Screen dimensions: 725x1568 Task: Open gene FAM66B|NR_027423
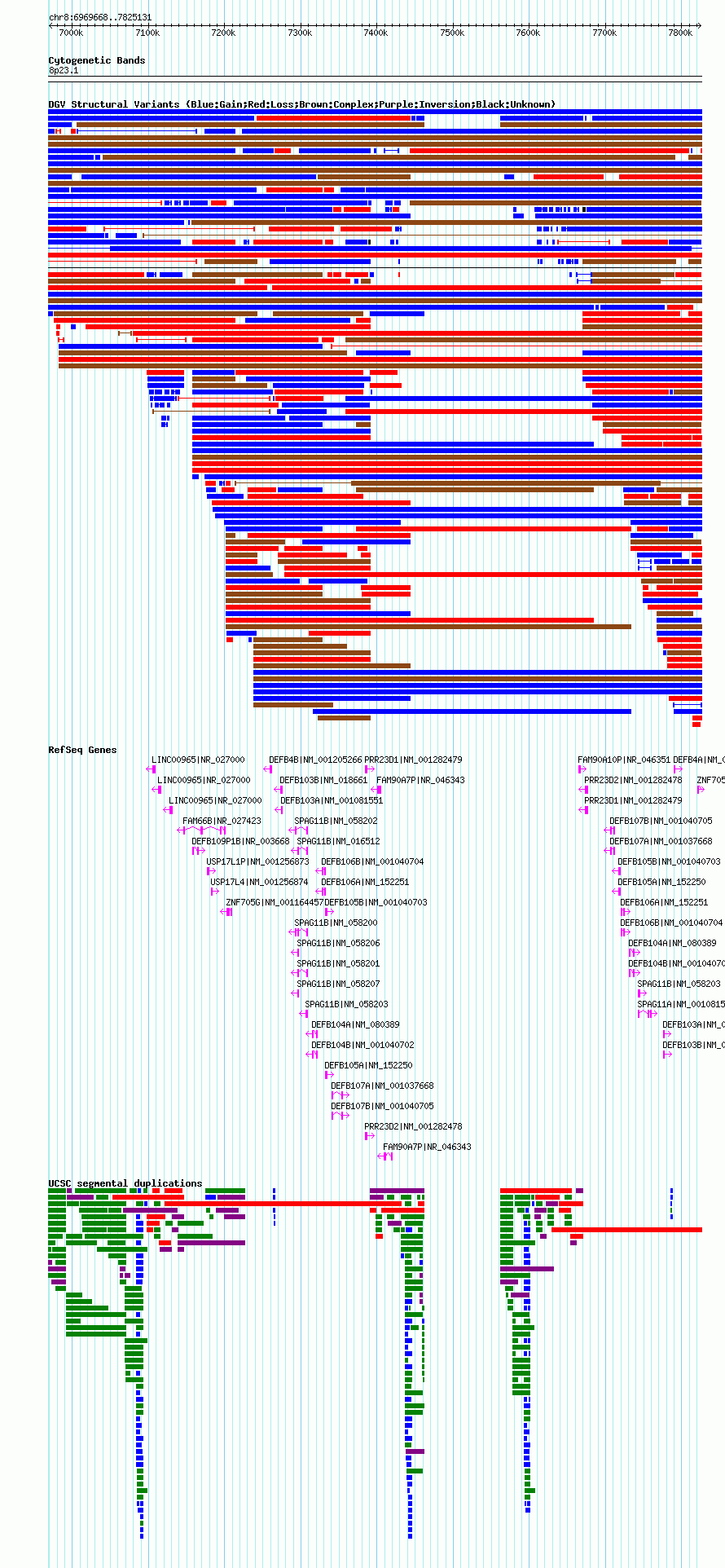tap(222, 821)
